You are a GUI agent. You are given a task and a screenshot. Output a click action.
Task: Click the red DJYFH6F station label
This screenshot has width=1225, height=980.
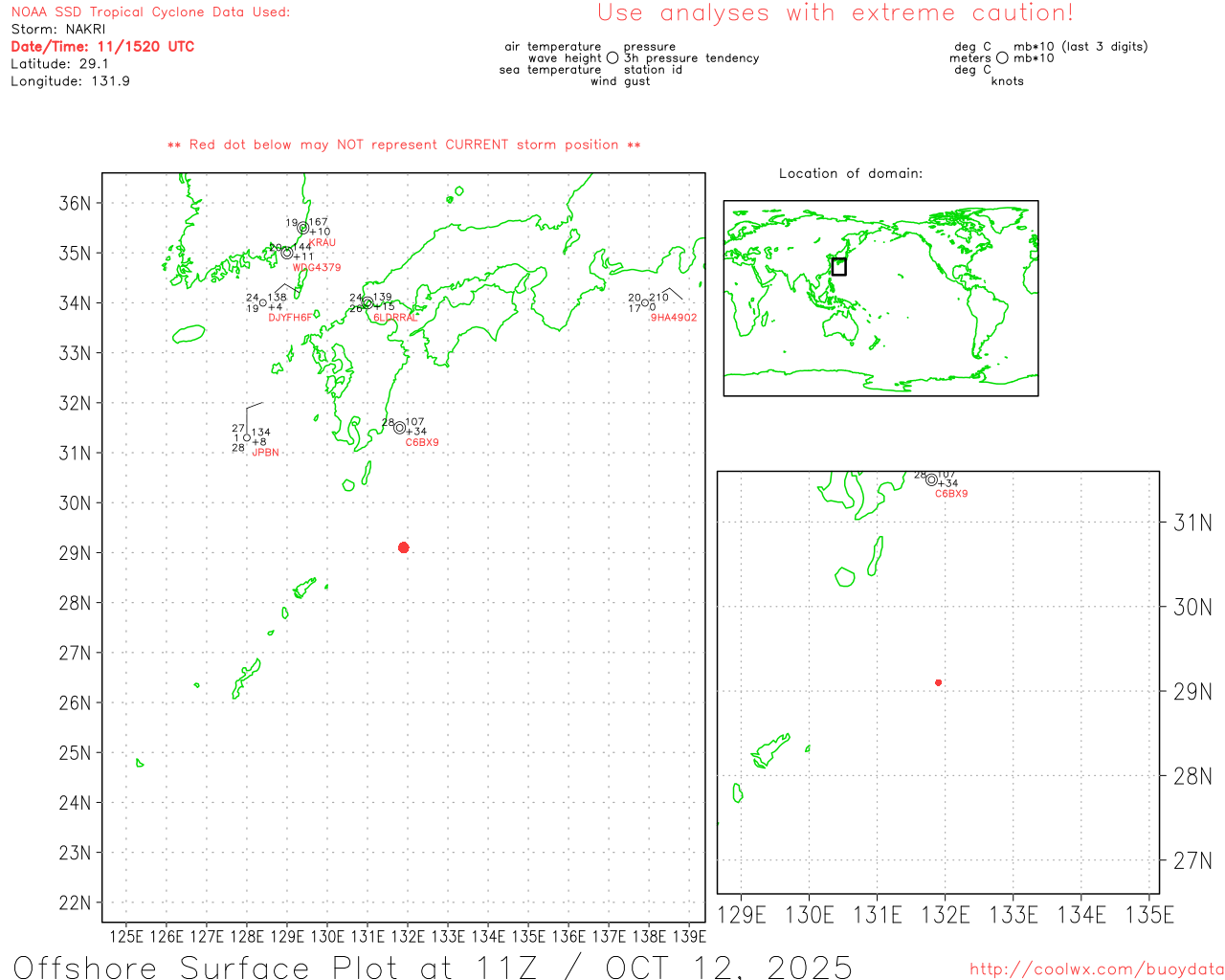coord(290,318)
